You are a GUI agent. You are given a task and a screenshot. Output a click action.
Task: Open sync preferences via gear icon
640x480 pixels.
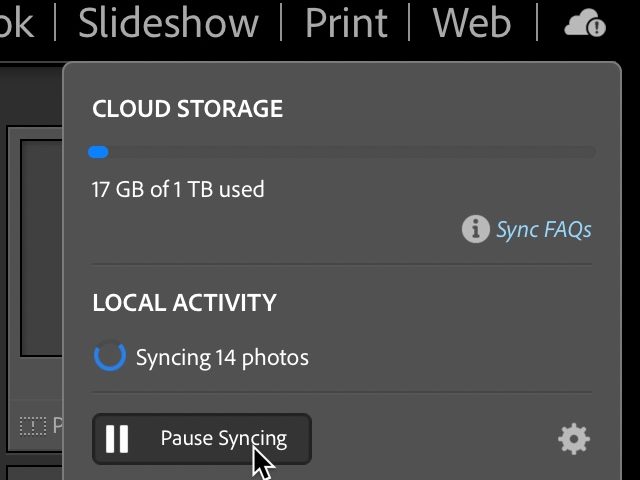click(574, 438)
